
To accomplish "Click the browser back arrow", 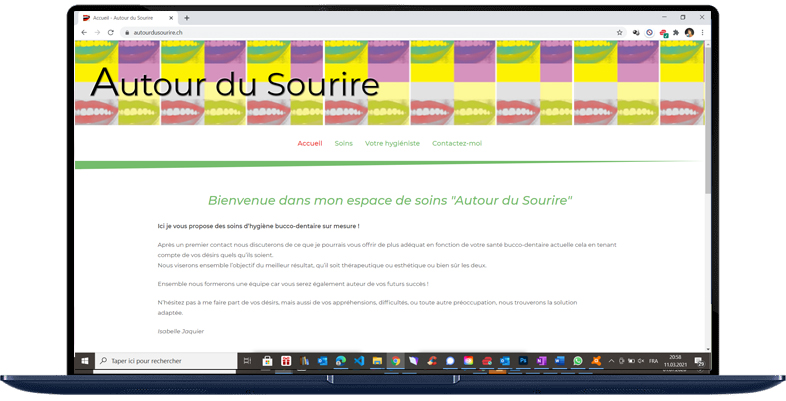I will (x=84, y=32).
